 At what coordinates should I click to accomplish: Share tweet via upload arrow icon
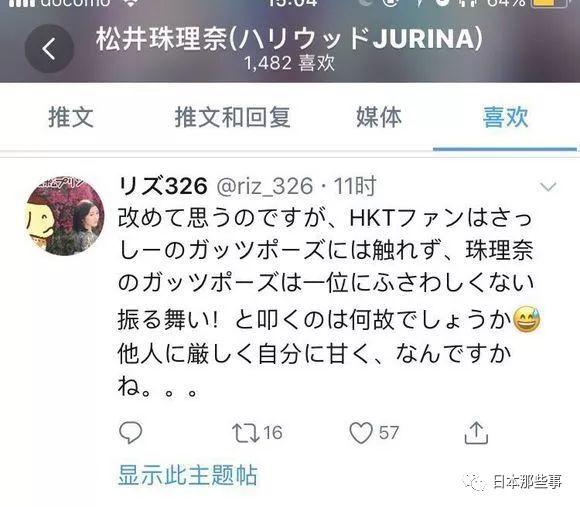tap(476, 432)
